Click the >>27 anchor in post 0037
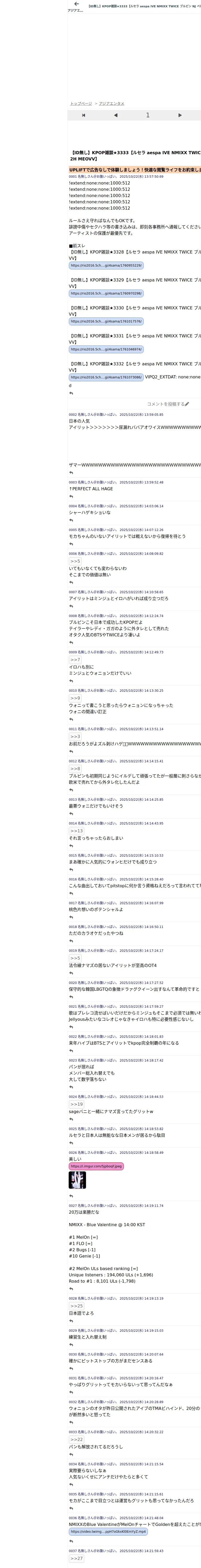The image size is (201, 1568). tap(76, 1559)
